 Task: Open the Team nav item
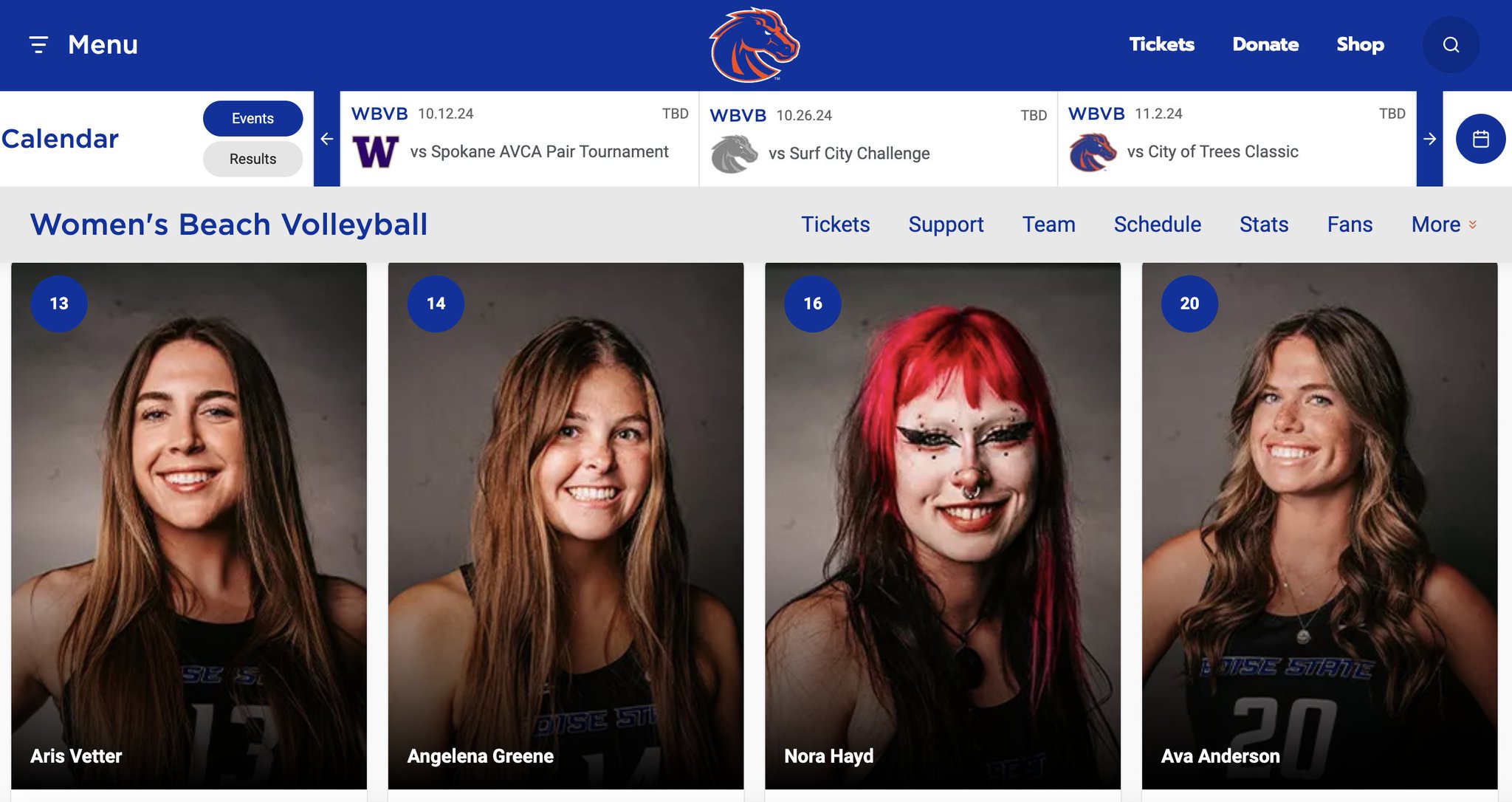1048,225
